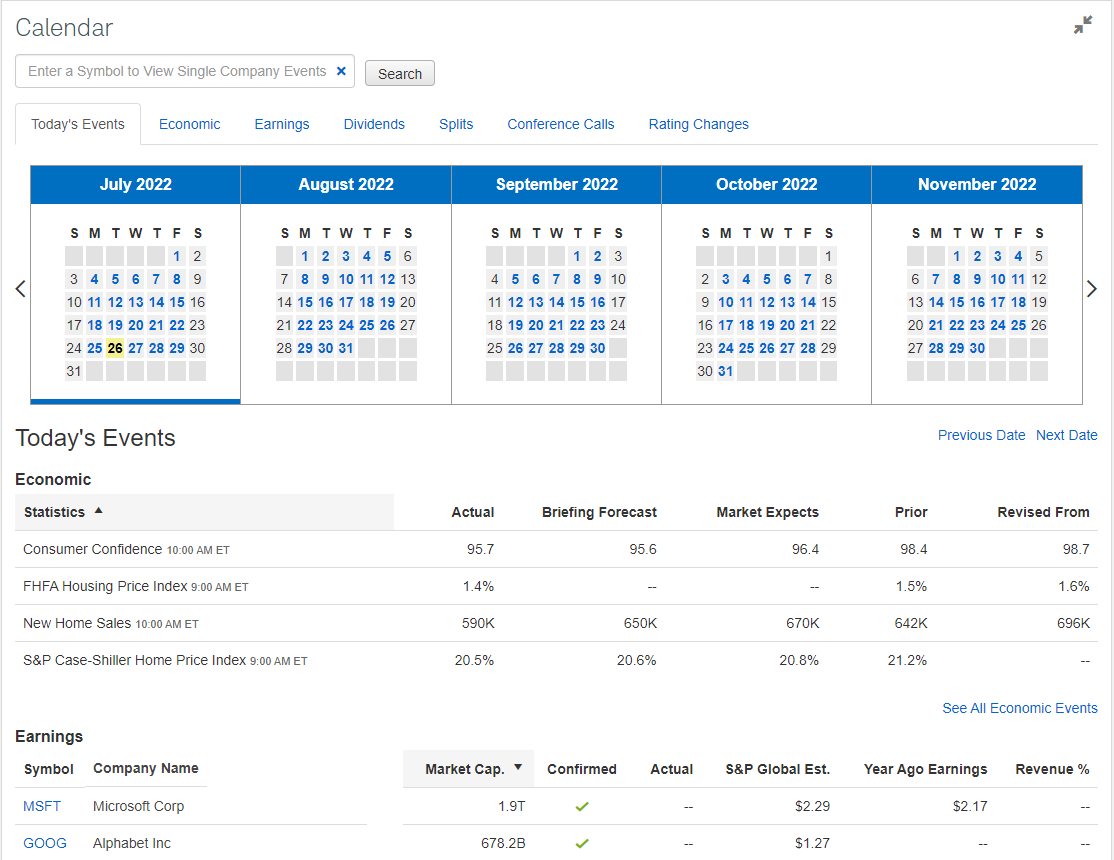Open See All Economic Events link
Viewport: 1114px width, 860px height.
point(1020,708)
